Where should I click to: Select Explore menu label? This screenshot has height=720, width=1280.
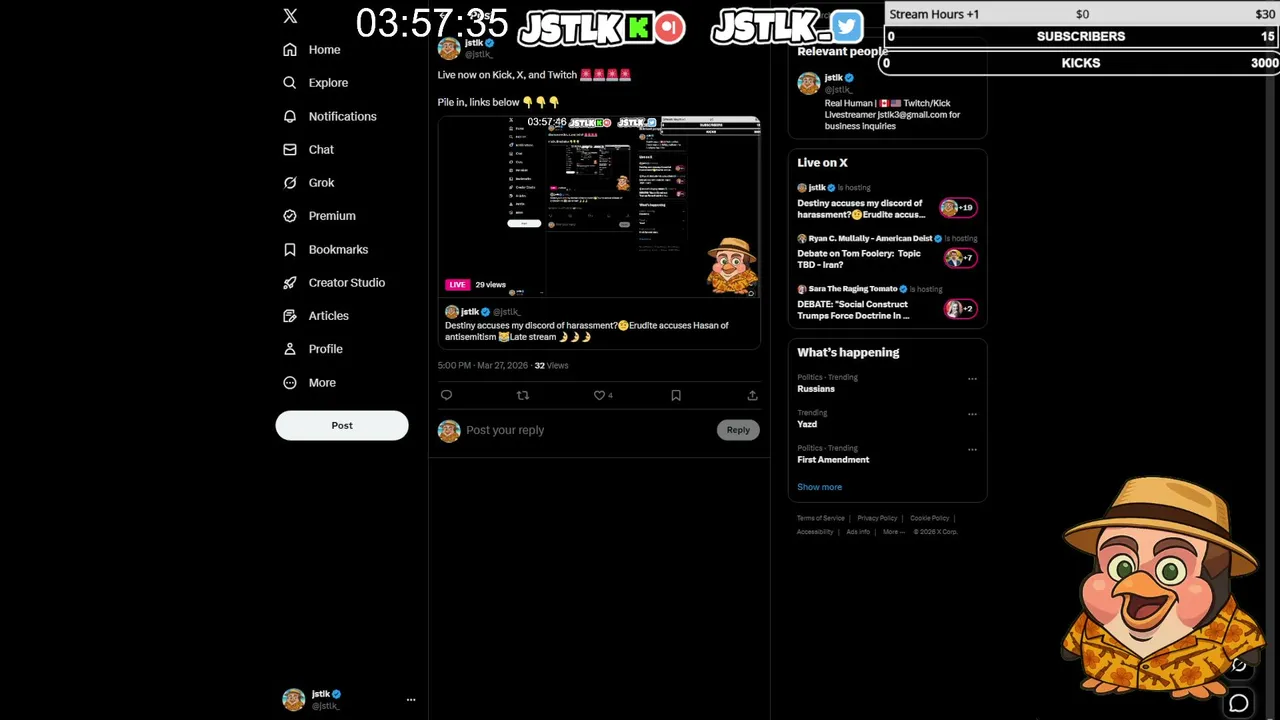click(328, 83)
